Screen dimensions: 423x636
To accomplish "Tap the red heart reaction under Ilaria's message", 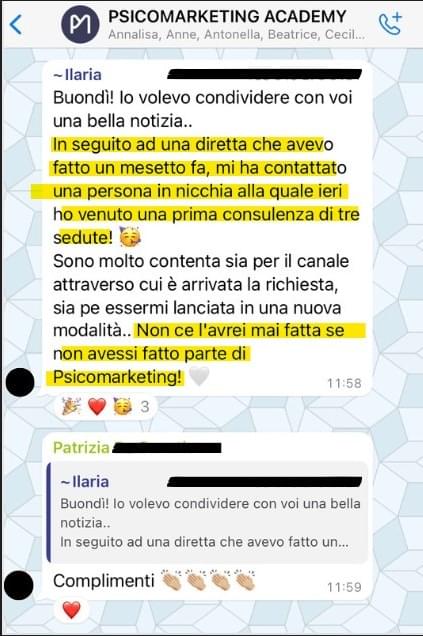I will [x=97, y=406].
